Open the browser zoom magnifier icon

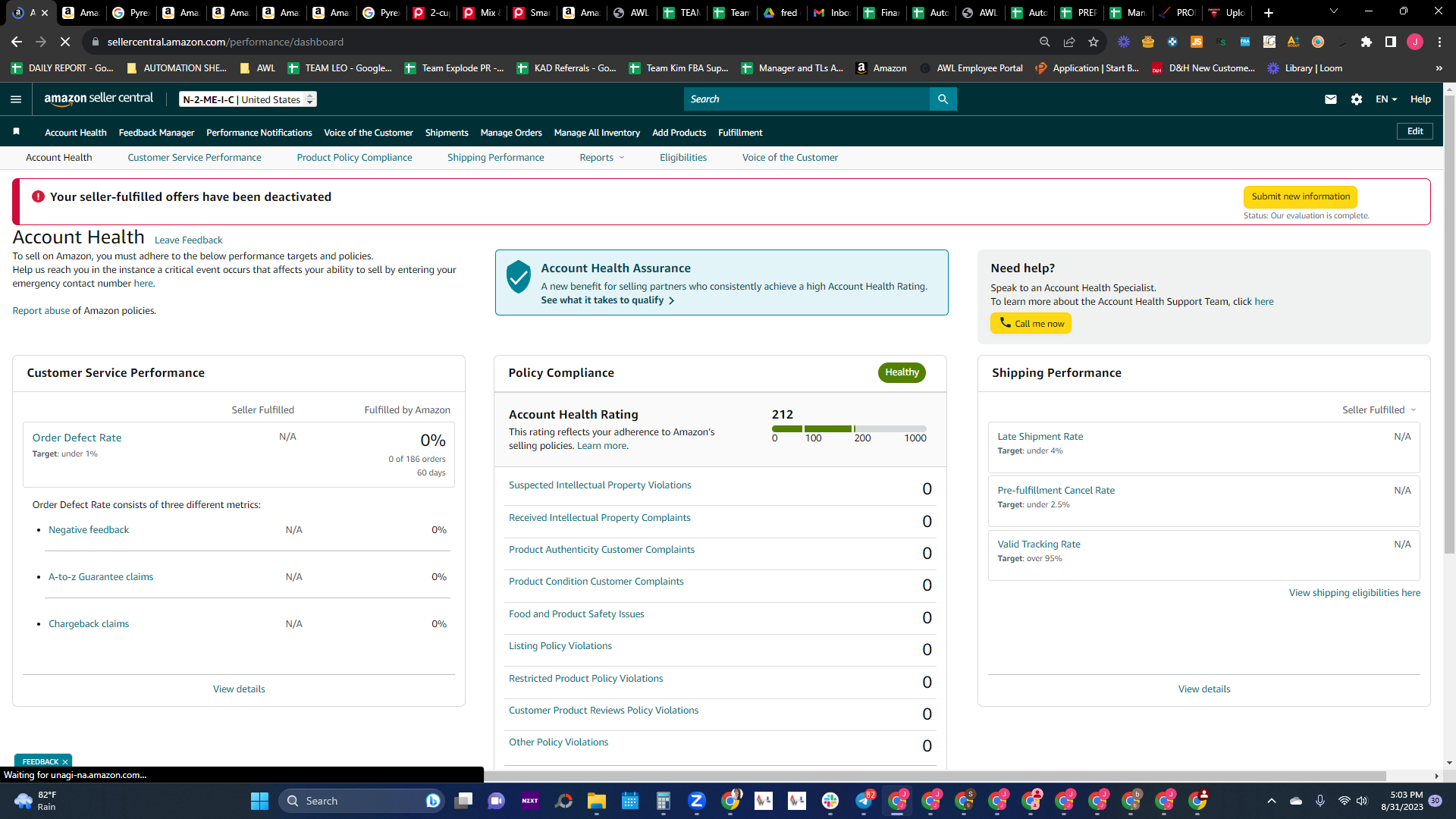1045,42
